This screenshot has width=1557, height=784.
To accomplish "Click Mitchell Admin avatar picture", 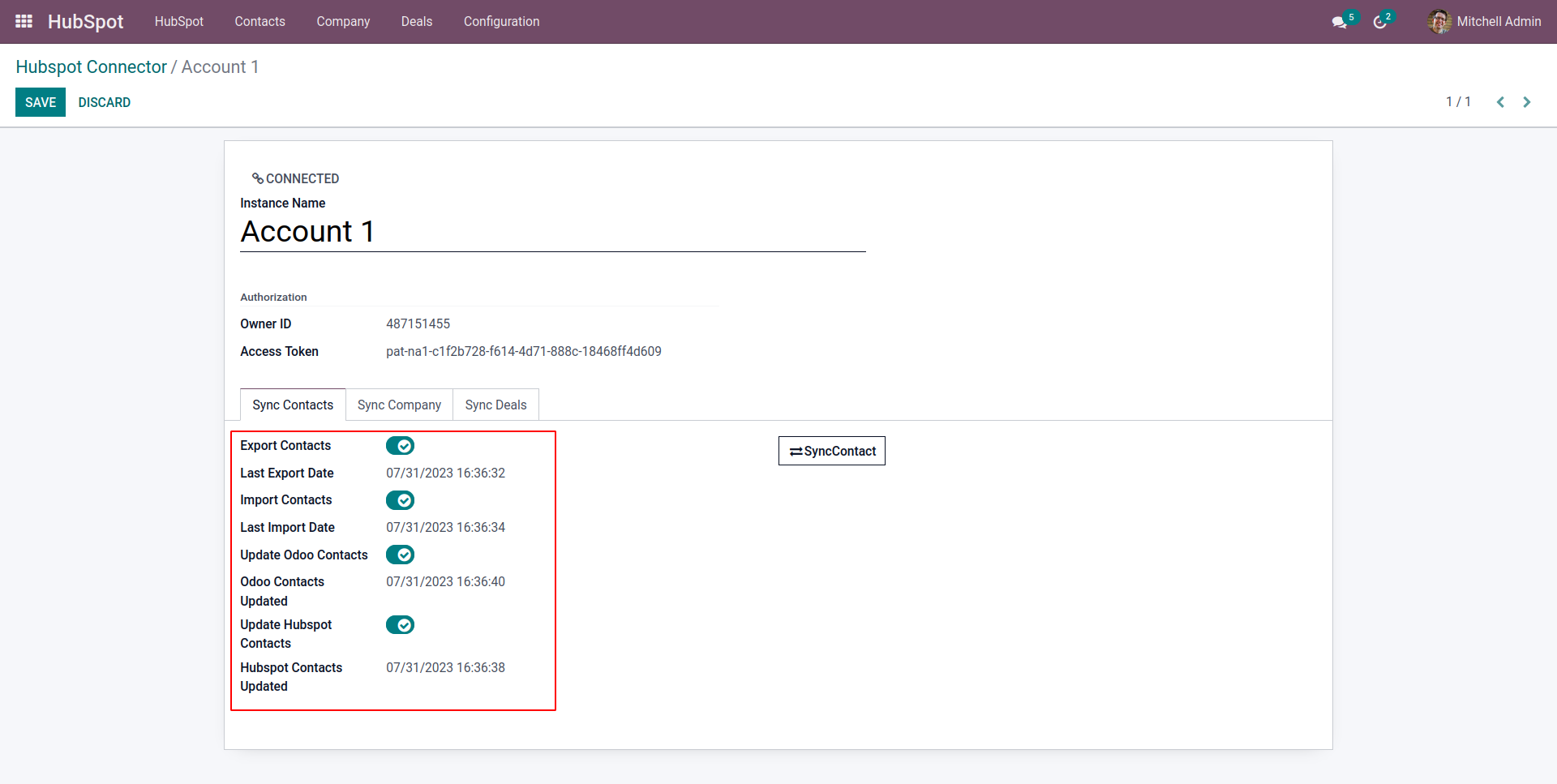I will tap(1439, 22).
